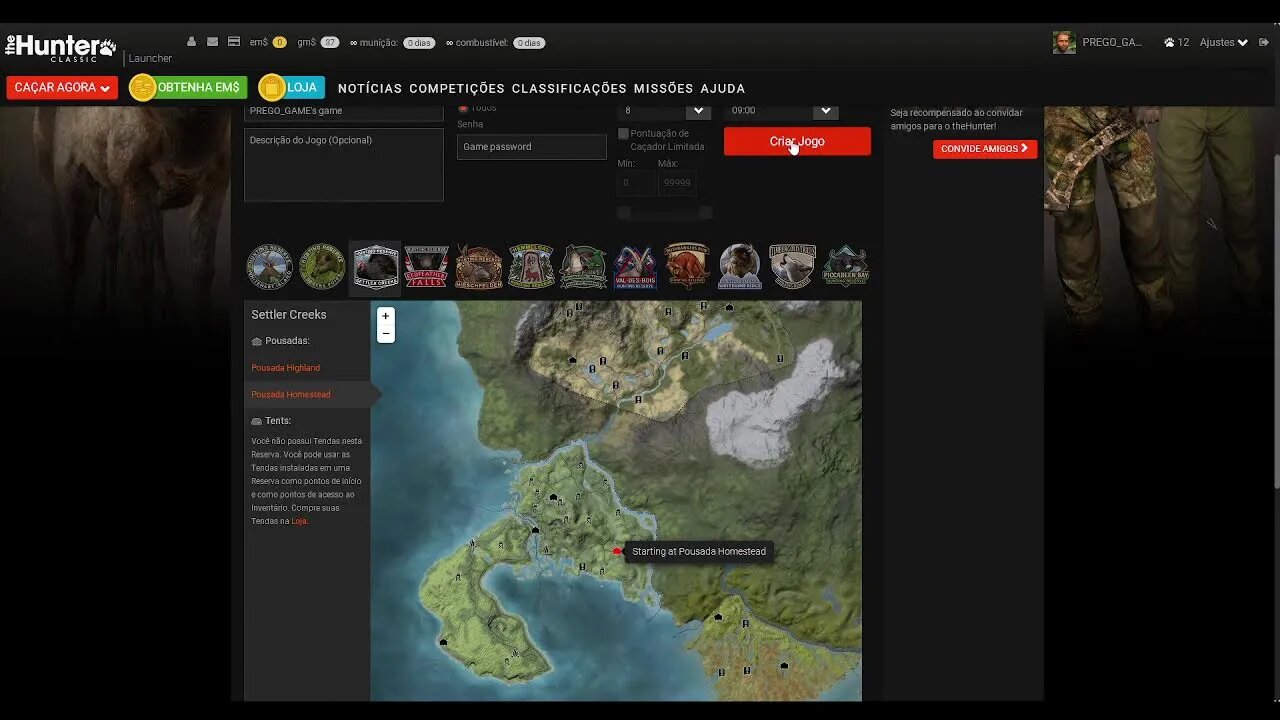Click theHunter Classic logo
The image size is (1280, 720).
(61, 47)
